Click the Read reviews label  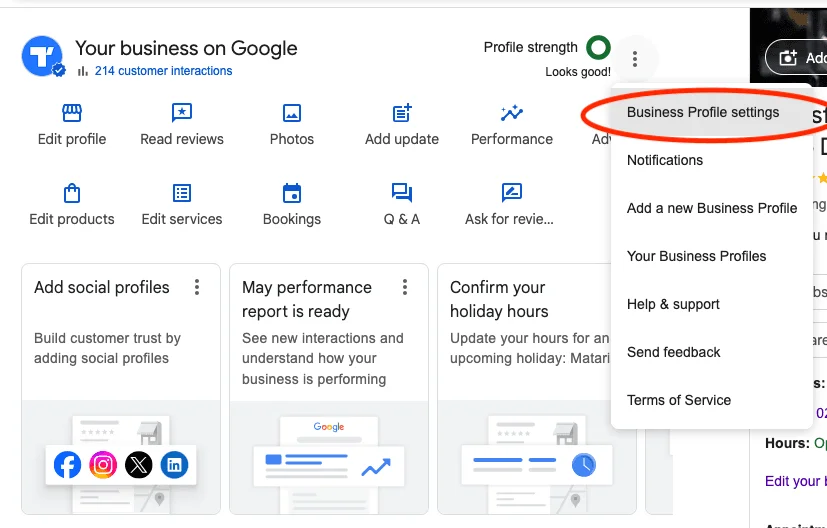tap(182, 139)
